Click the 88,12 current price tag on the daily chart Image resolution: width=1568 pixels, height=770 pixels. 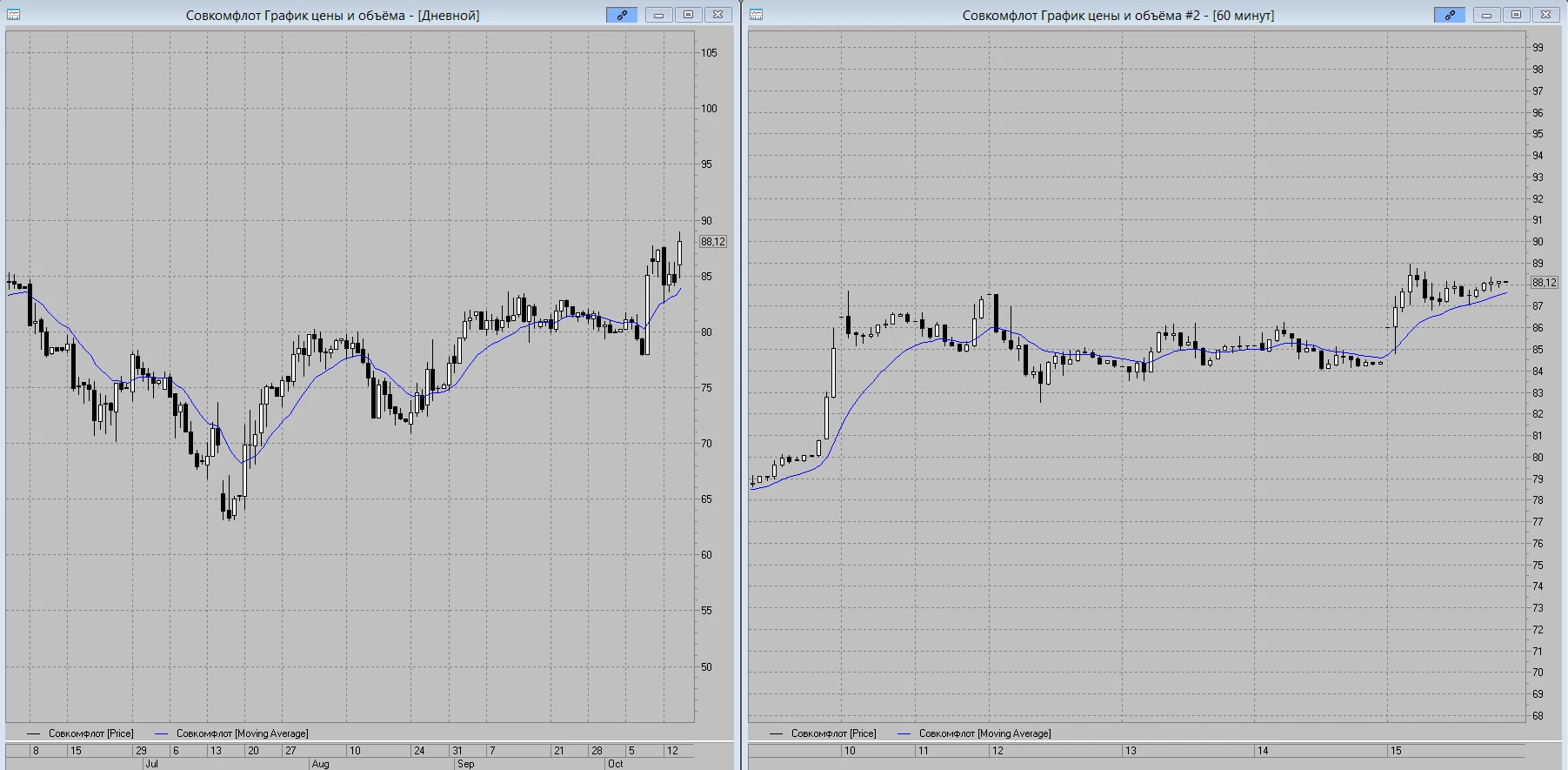coord(713,242)
